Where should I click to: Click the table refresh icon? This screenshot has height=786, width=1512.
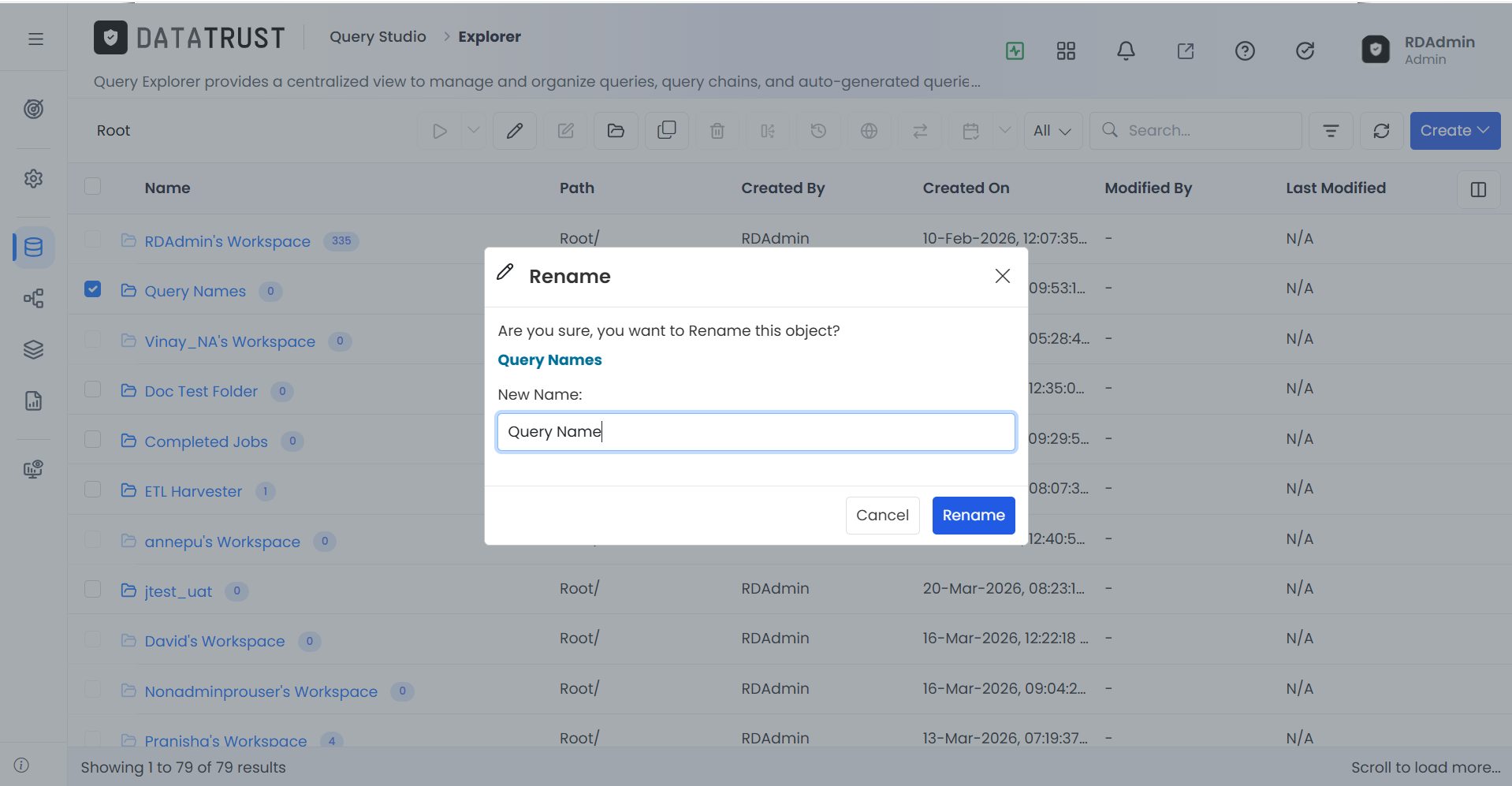(1381, 131)
